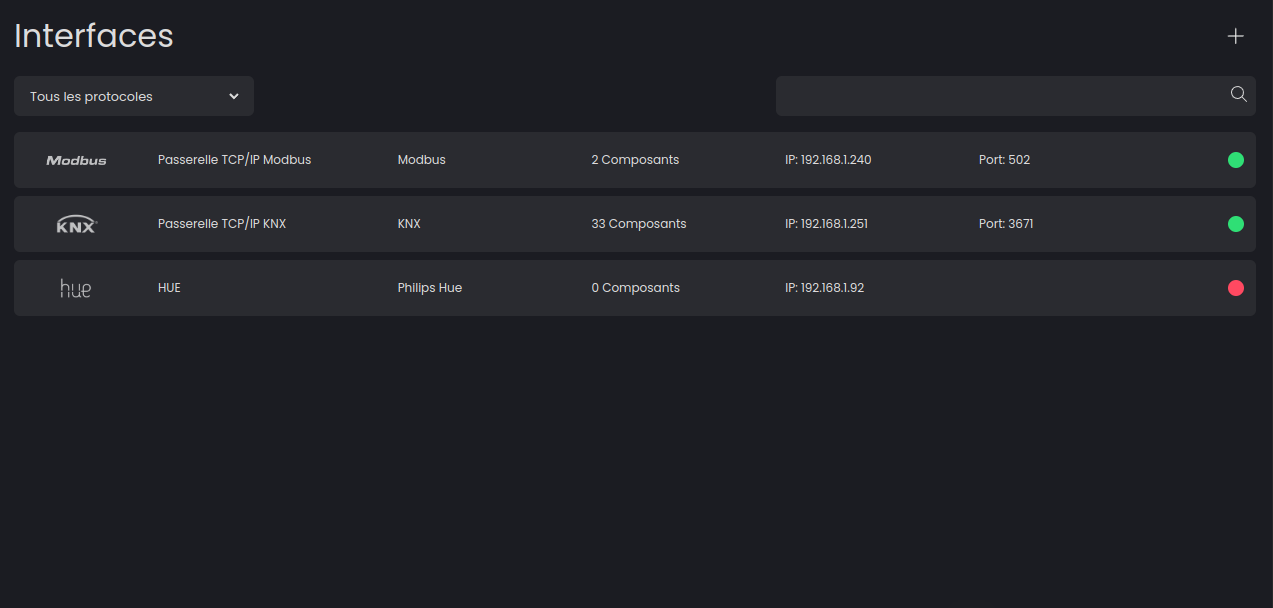Click the Philips Hue logo icon
Screen dimensions: 1273x608
point(75,287)
